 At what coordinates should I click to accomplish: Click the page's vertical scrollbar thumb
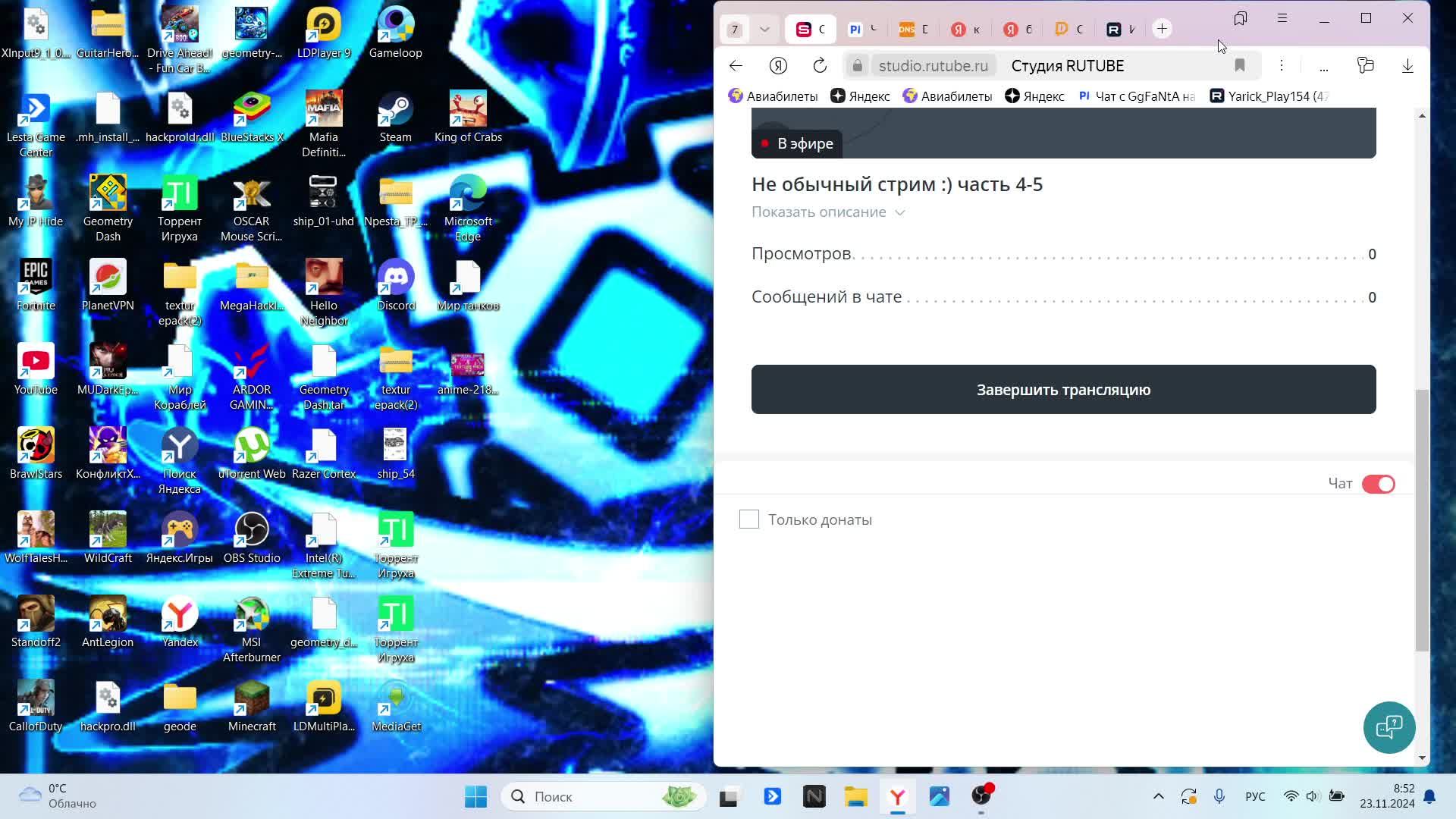pyautogui.click(x=1422, y=519)
